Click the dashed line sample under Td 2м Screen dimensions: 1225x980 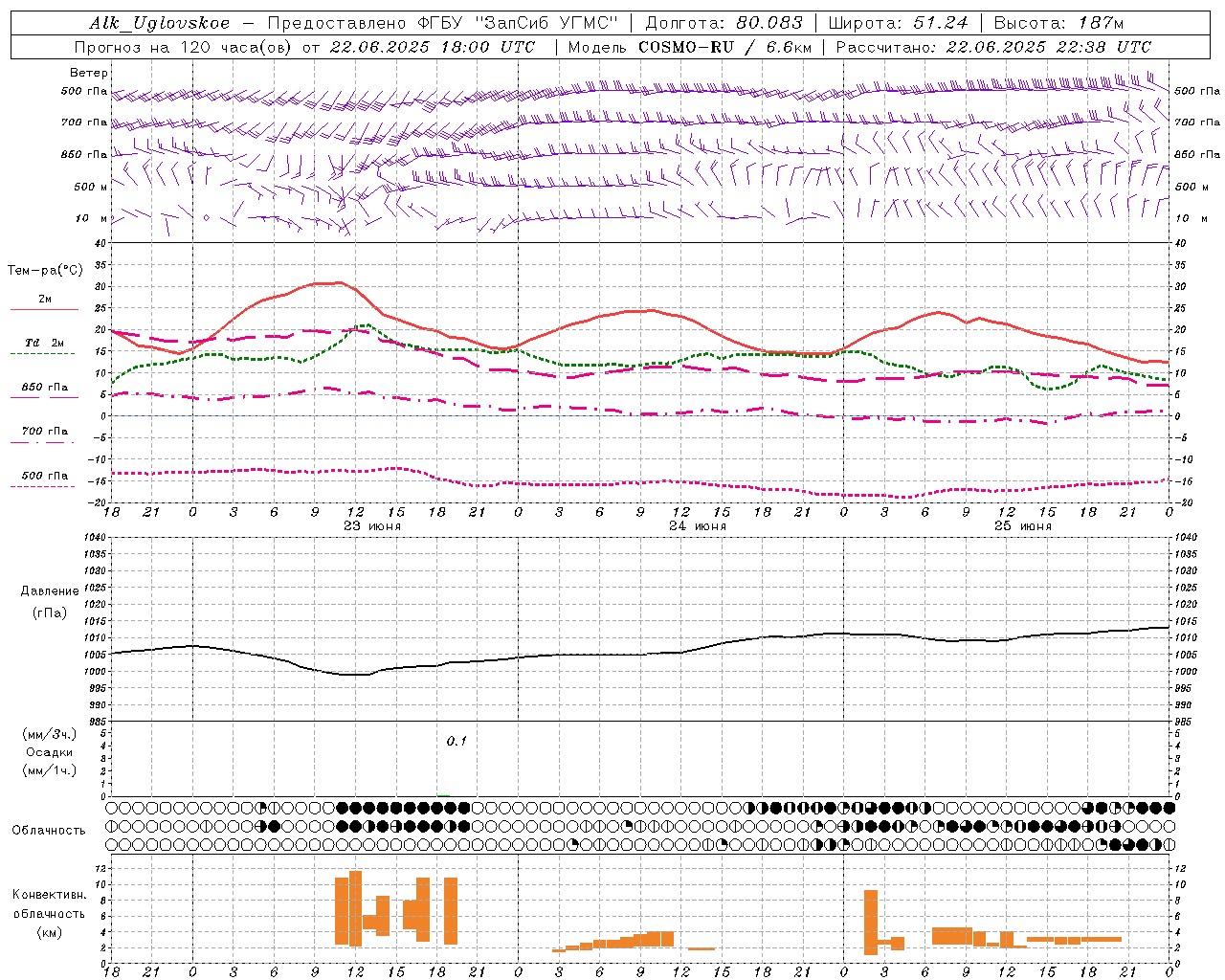point(42,354)
